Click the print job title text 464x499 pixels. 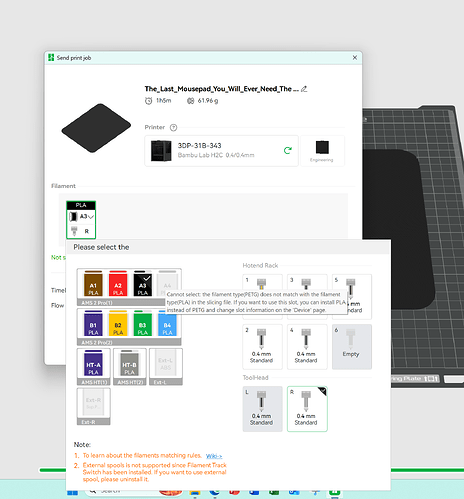(x=221, y=89)
